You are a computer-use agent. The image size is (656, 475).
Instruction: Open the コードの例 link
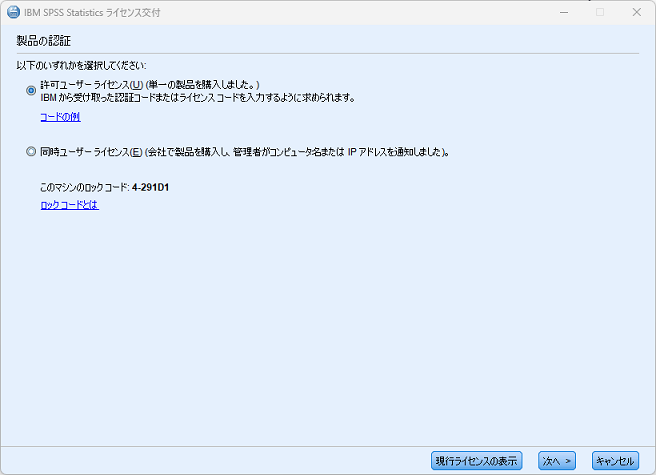(x=60, y=117)
